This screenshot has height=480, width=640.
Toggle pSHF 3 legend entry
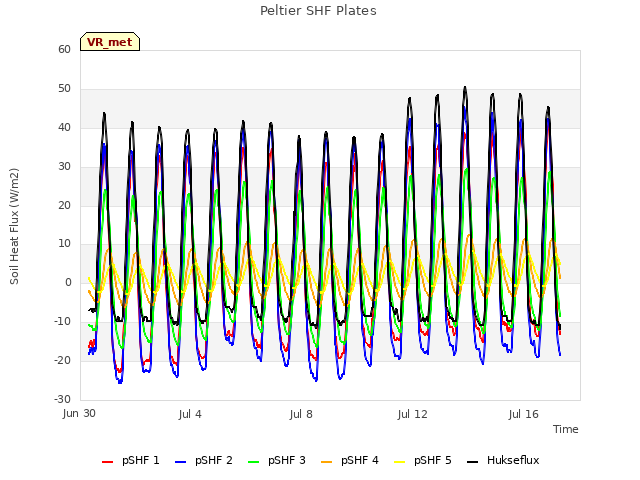click(277, 460)
